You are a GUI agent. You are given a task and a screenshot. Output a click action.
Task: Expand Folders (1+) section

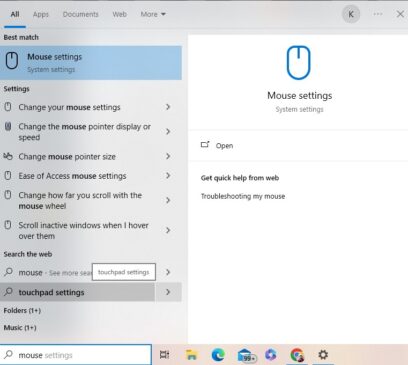tap(22, 310)
